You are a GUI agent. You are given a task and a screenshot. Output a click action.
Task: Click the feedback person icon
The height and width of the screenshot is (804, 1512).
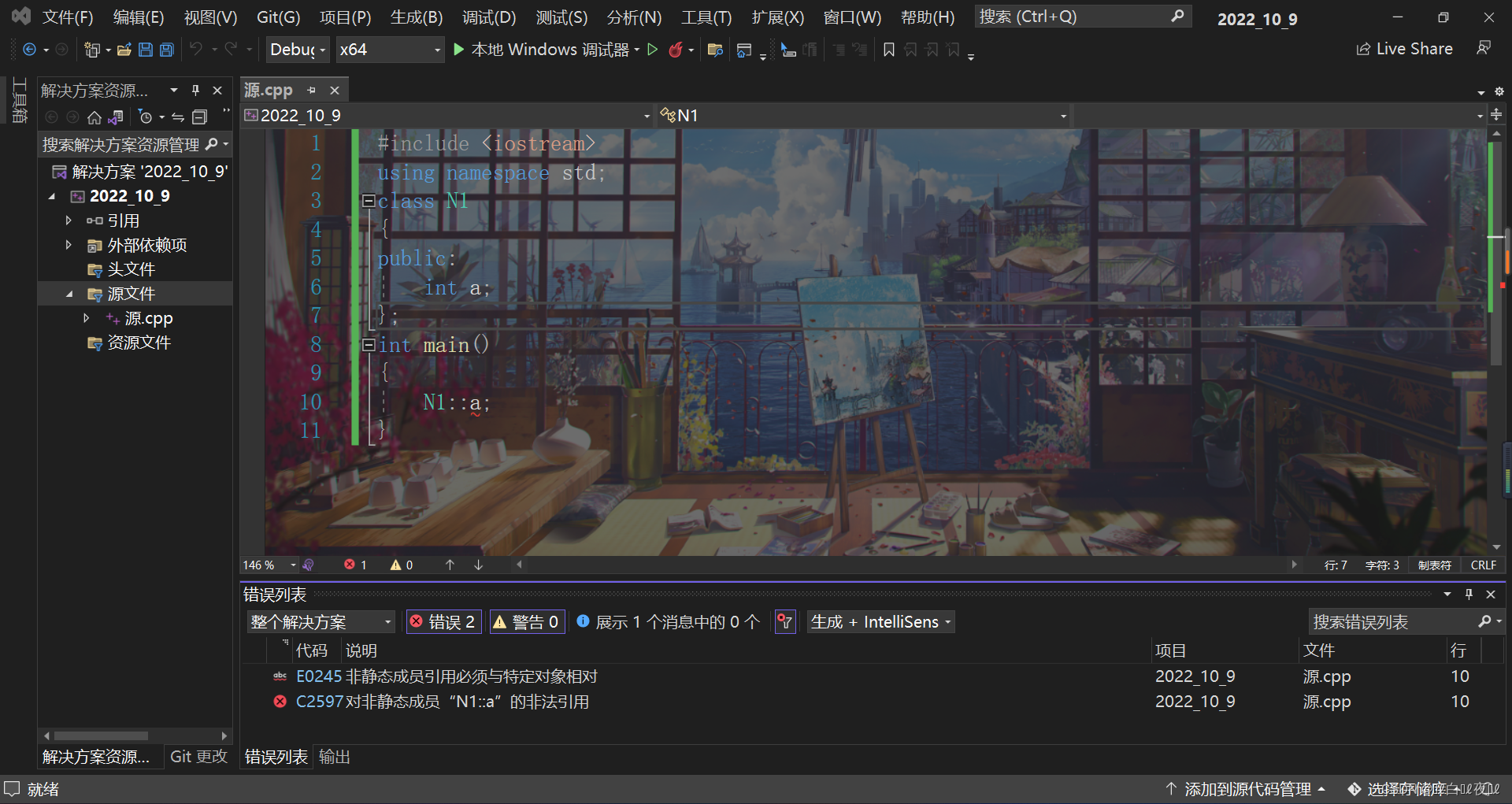(1484, 49)
